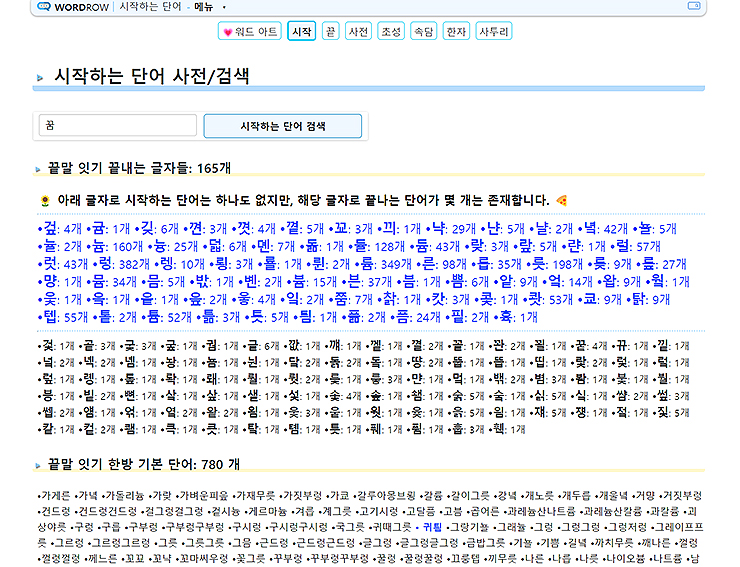Click the blue 뮴: 34개 link

(115, 282)
